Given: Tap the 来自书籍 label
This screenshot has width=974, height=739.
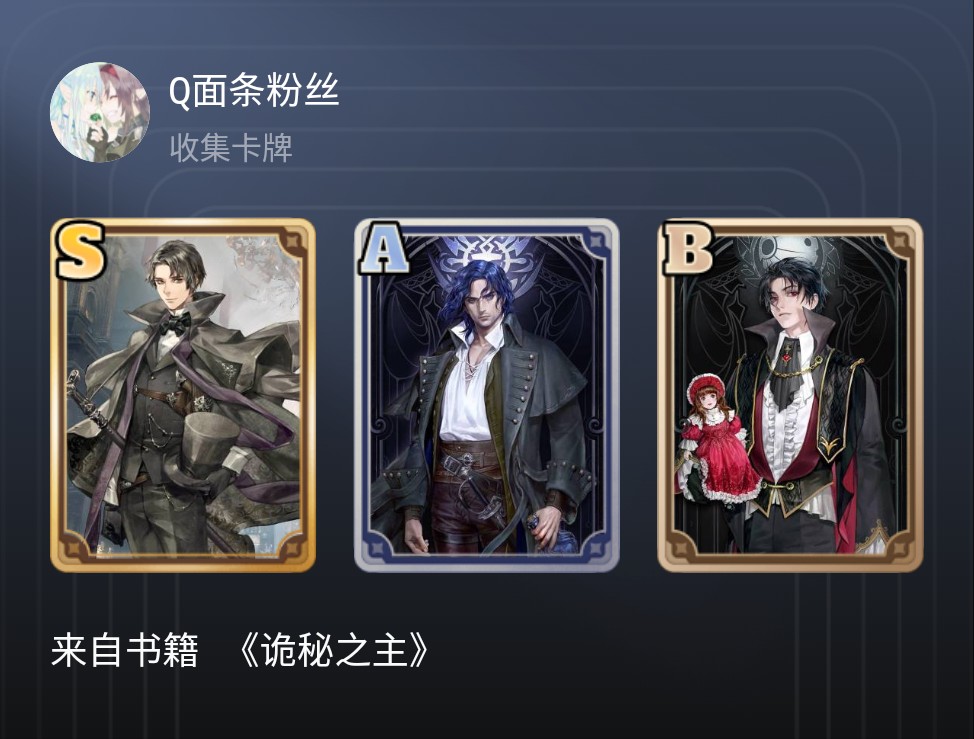Looking at the screenshot, I should click(124, 651).
